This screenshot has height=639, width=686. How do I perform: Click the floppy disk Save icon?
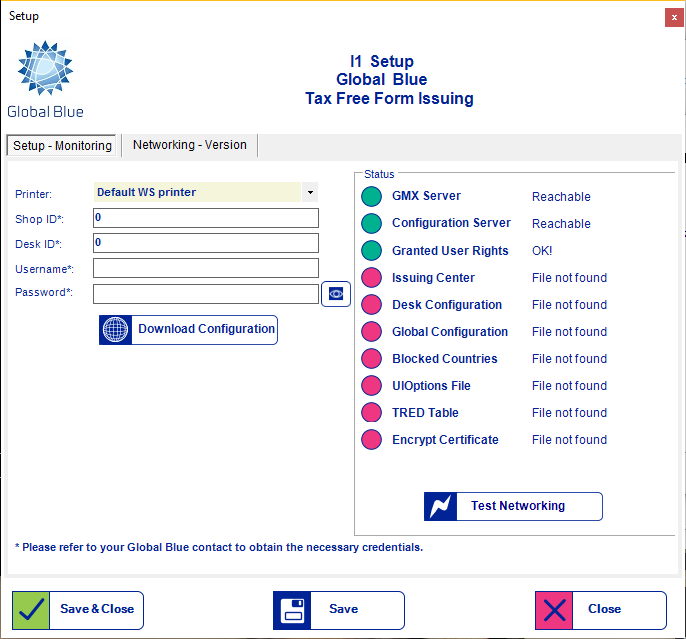coord(292,610)
